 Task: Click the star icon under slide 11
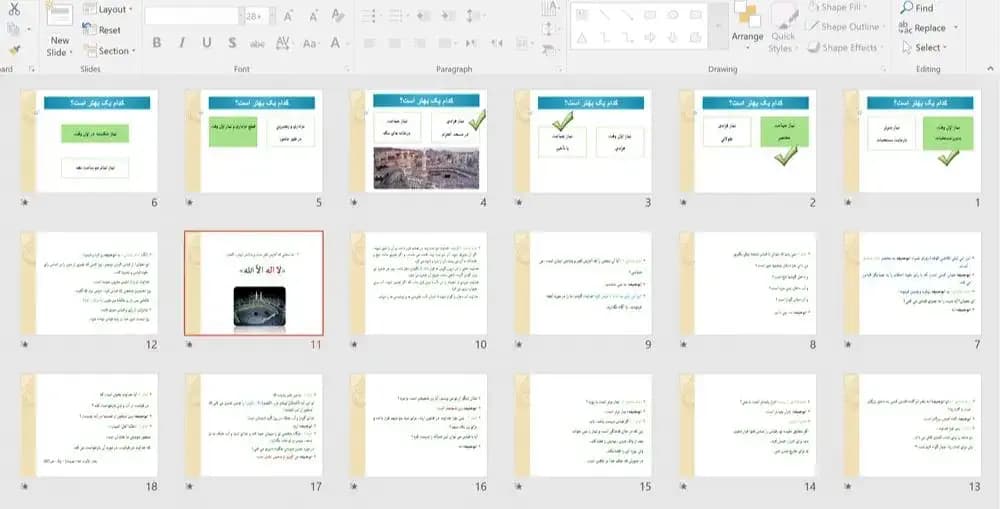(189, 344)
